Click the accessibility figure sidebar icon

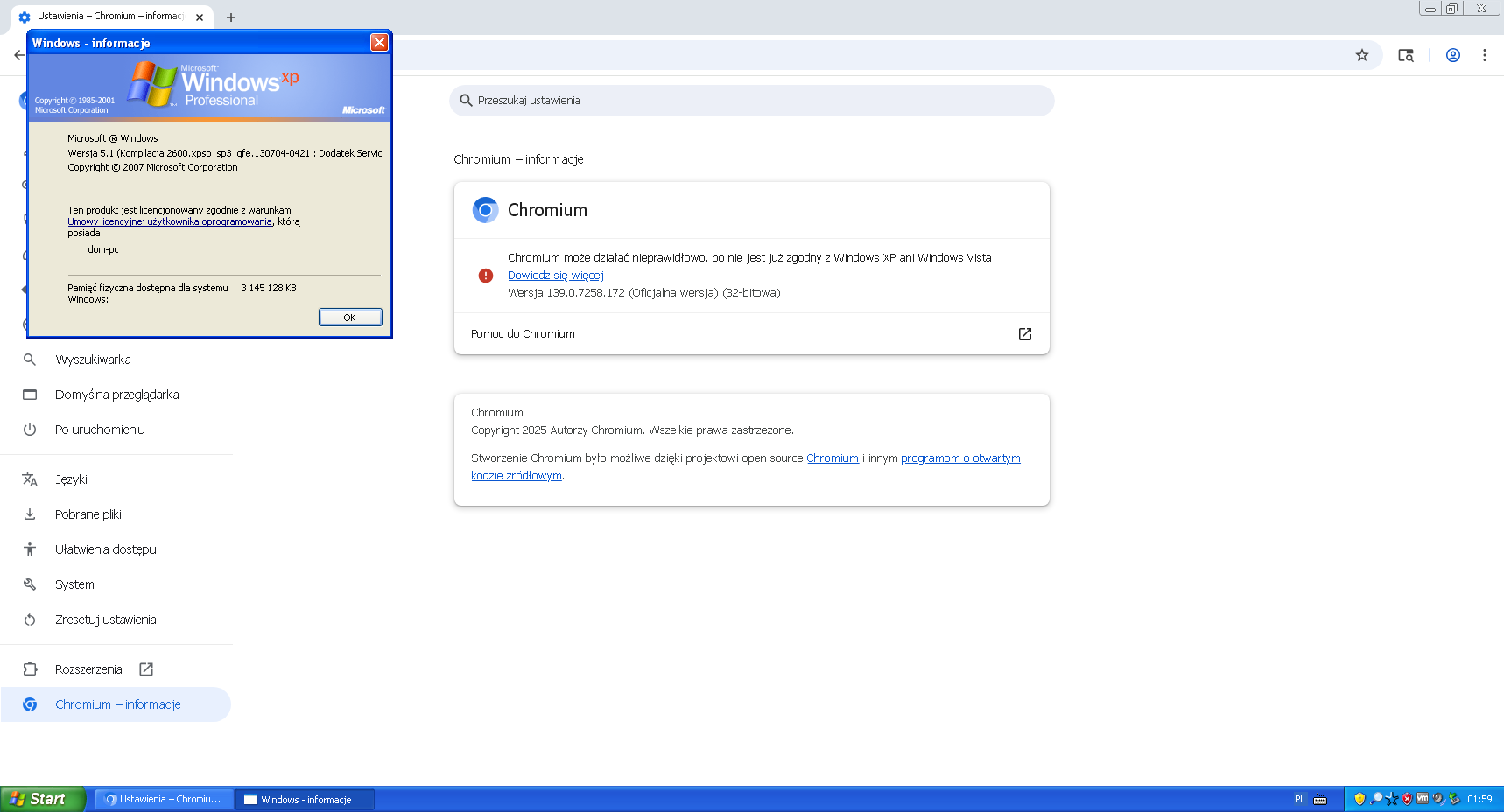[x=30, y=549]
